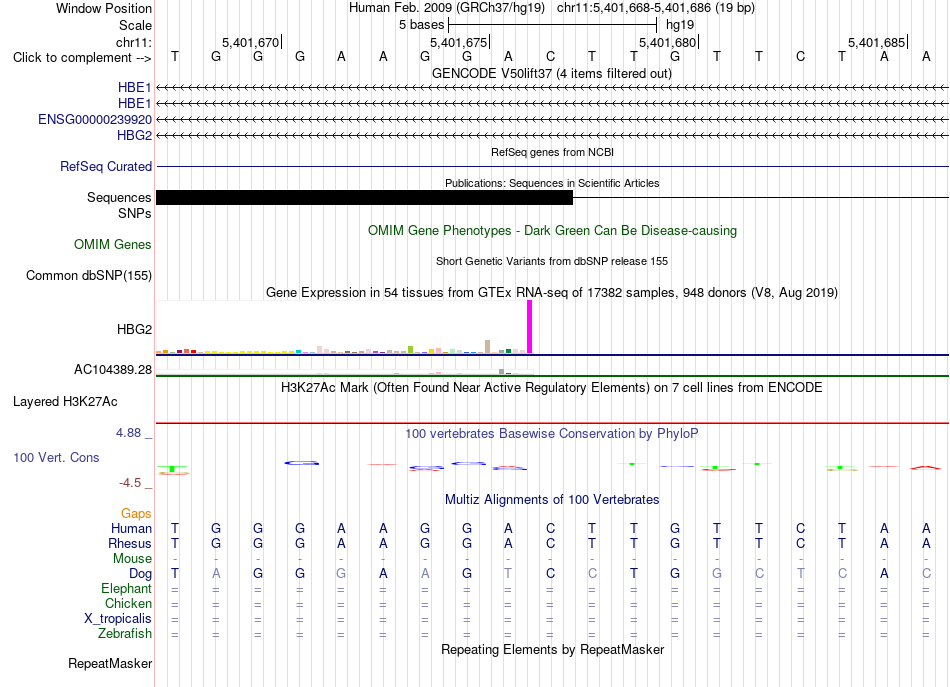The width and height of the screenshot is (950, 687).
Task: Open the Layered H3K27Ac track label
Action: tap(65, 402)
